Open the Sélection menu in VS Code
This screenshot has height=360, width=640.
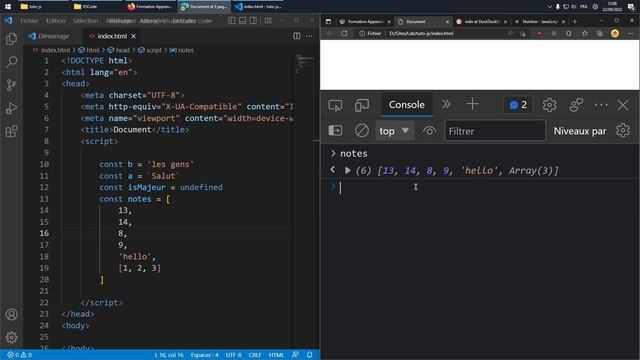[x=85, y=21]
